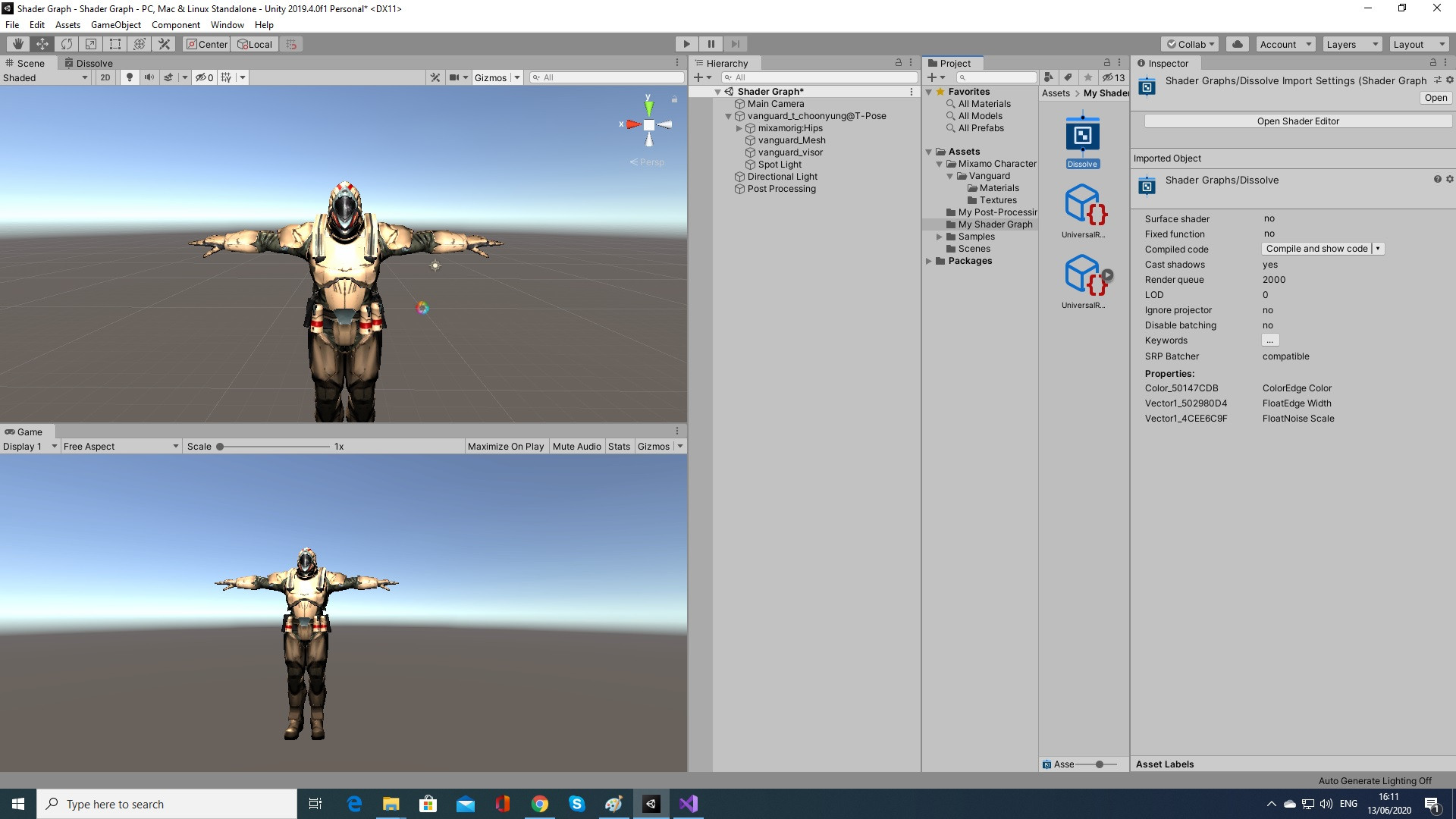Toggle Center pivot mode
Viewport: 1456px width, 819px height.
point(206,43)
